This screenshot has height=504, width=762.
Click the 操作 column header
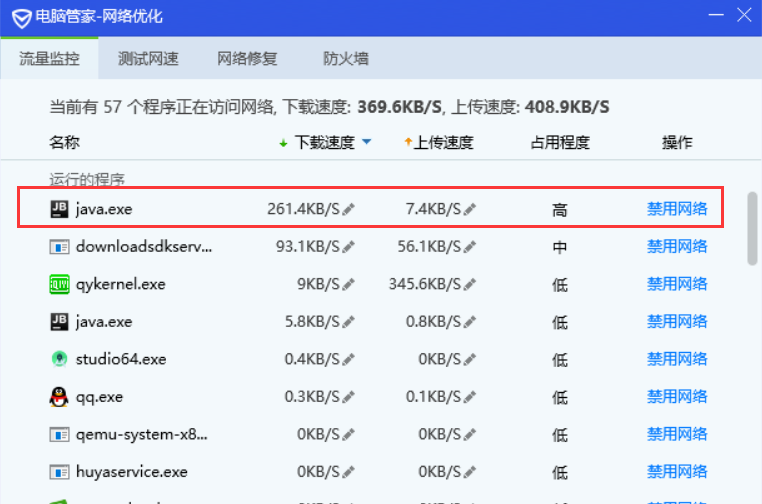tap(677, 142)
